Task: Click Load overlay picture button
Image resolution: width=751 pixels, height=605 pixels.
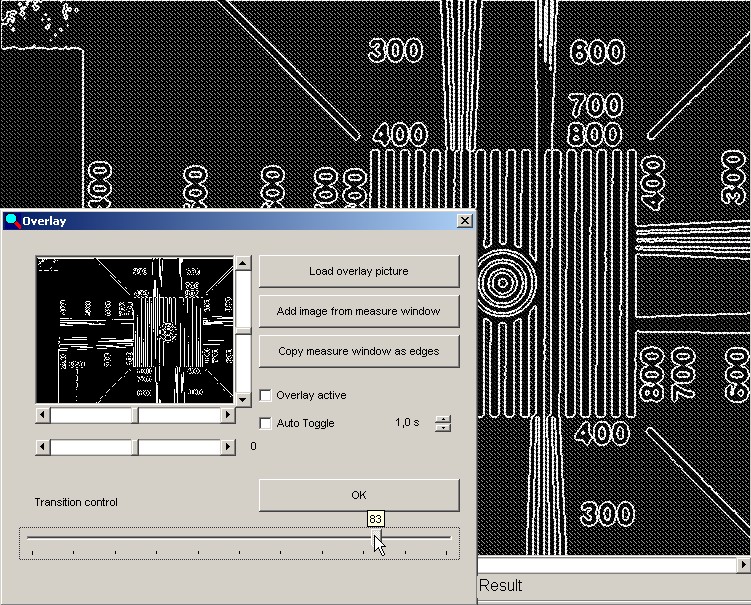Action: point(358,271)
